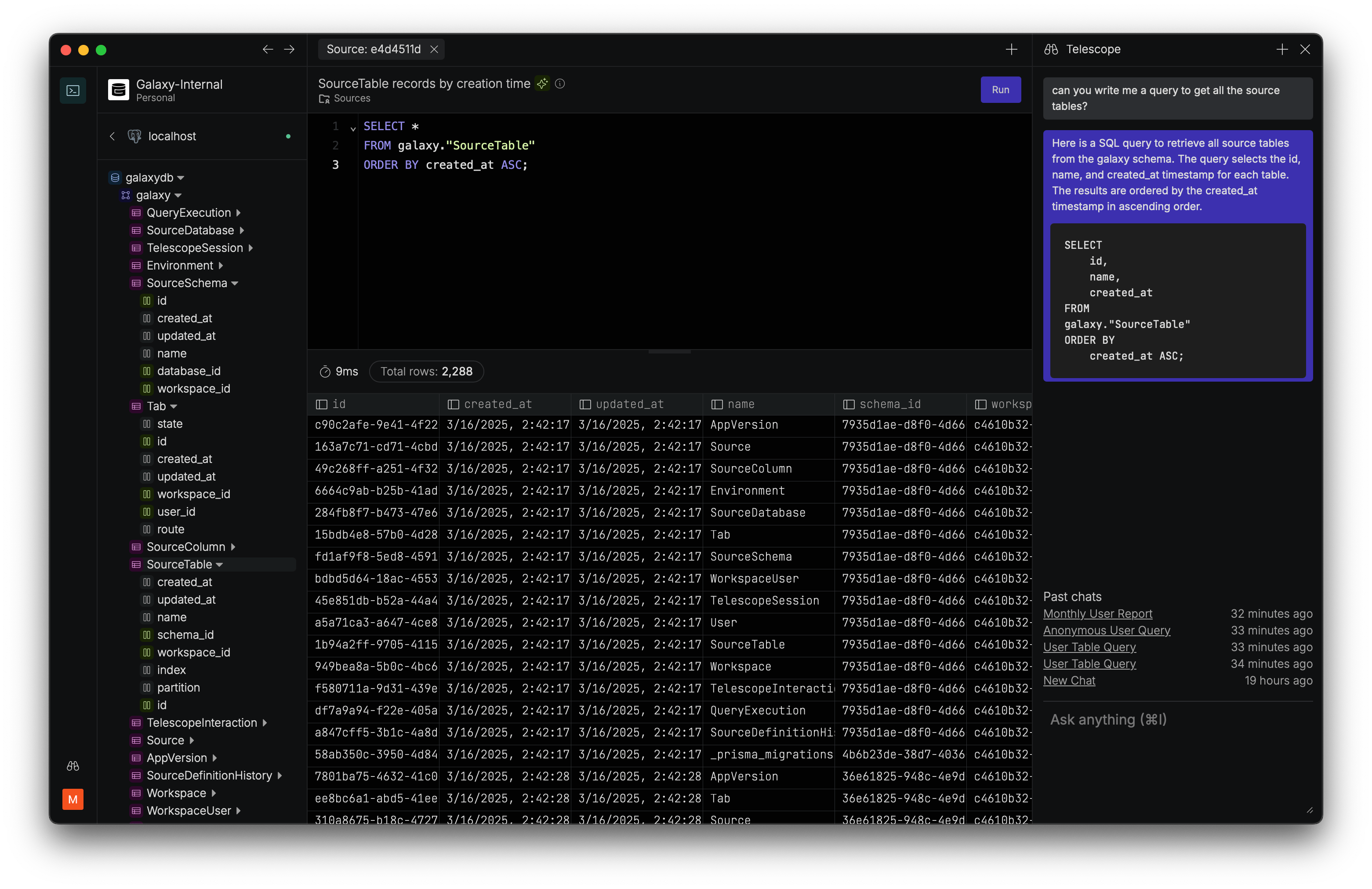
Task: Click the AI sparkle icon beside query title
Action: (x=542, y=84)
